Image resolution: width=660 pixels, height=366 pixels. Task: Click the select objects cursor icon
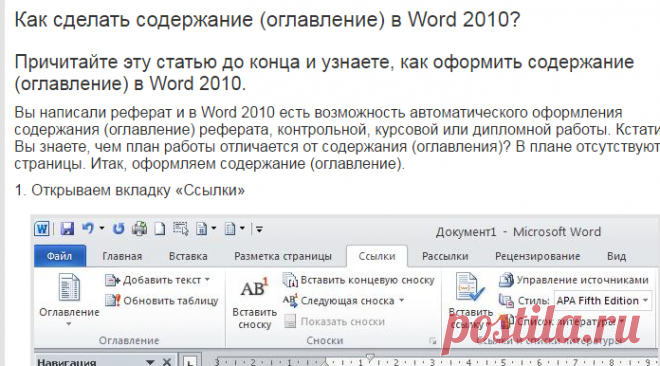click(x=181, y=228)
